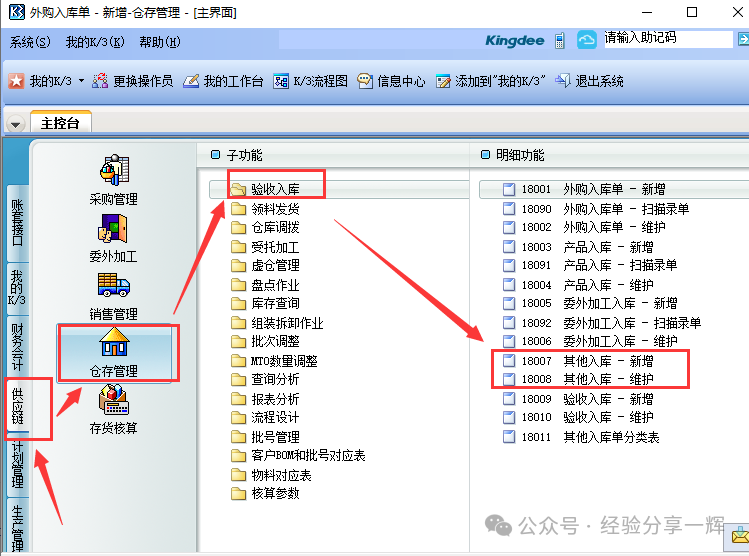Select the 仓存管理 warehouse icon

click(x=113, y=344)
